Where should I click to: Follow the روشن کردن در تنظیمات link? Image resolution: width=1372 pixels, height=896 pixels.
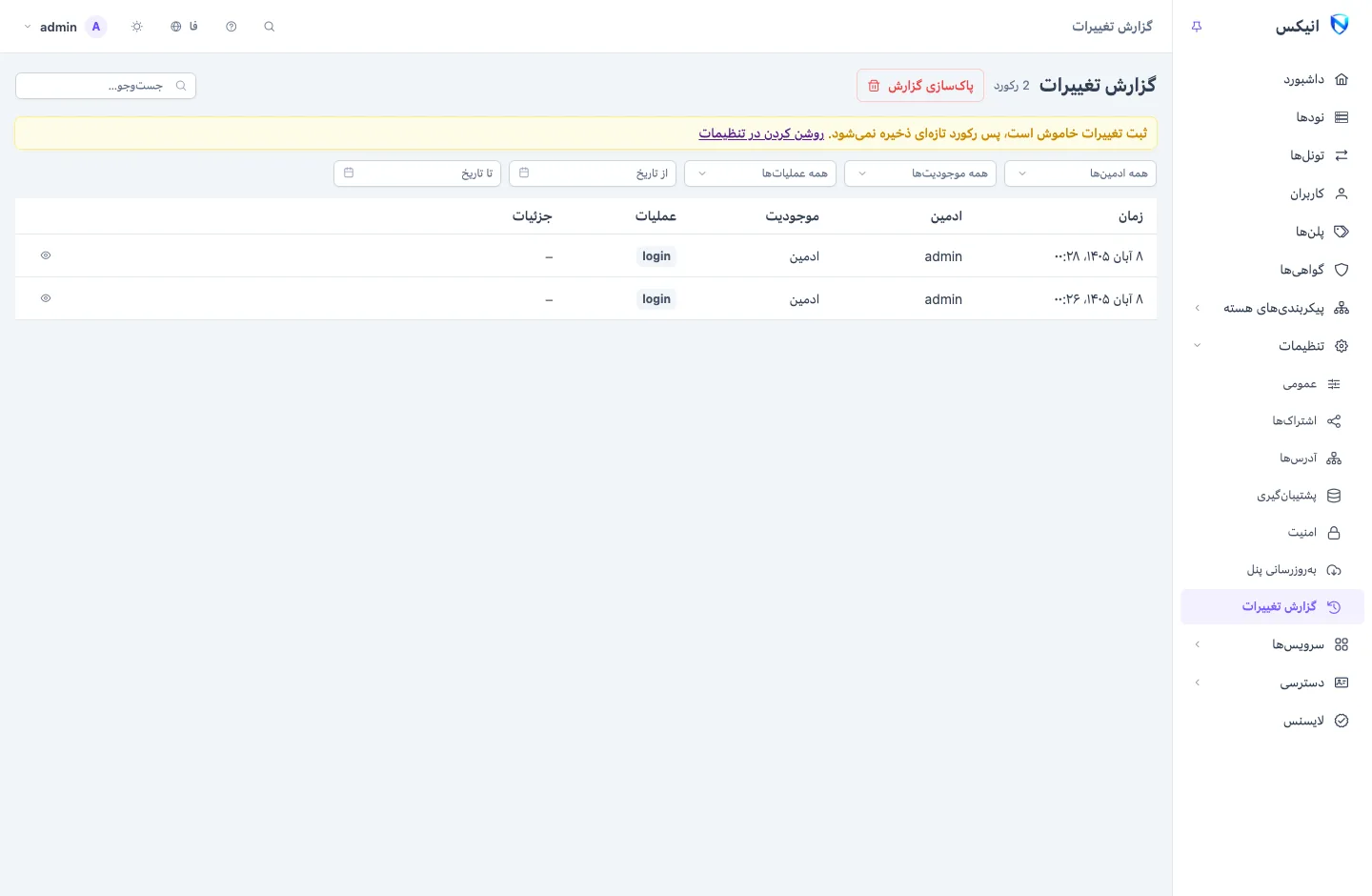[x=761, y=133]
